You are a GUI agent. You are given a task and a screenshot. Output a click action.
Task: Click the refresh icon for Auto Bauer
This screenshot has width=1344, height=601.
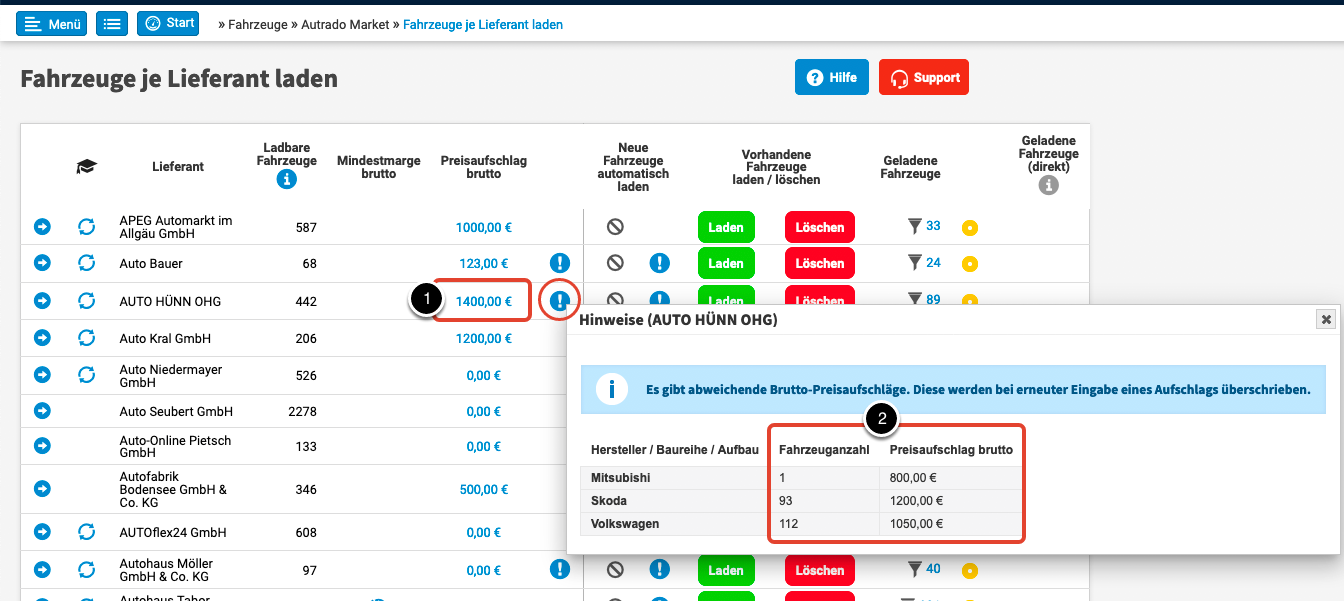pos(87,263)
